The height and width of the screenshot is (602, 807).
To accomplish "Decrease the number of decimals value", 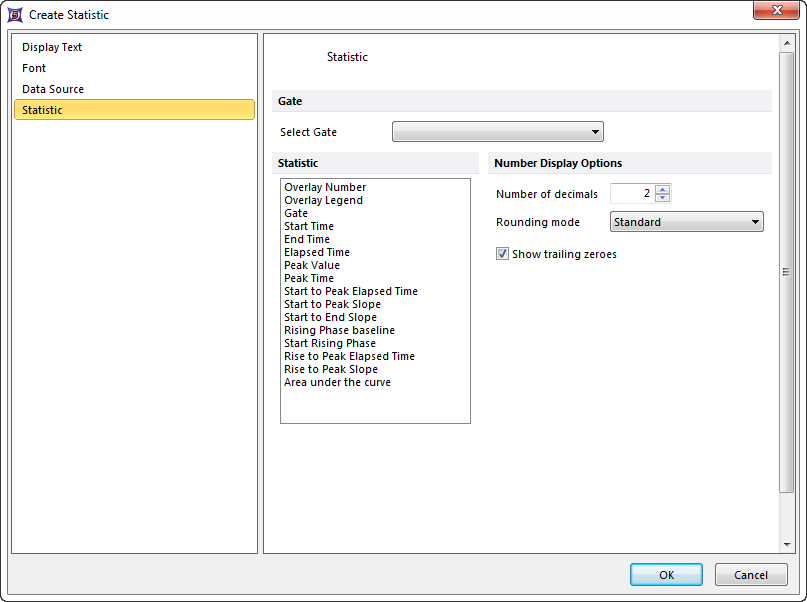I will [663, 198].
